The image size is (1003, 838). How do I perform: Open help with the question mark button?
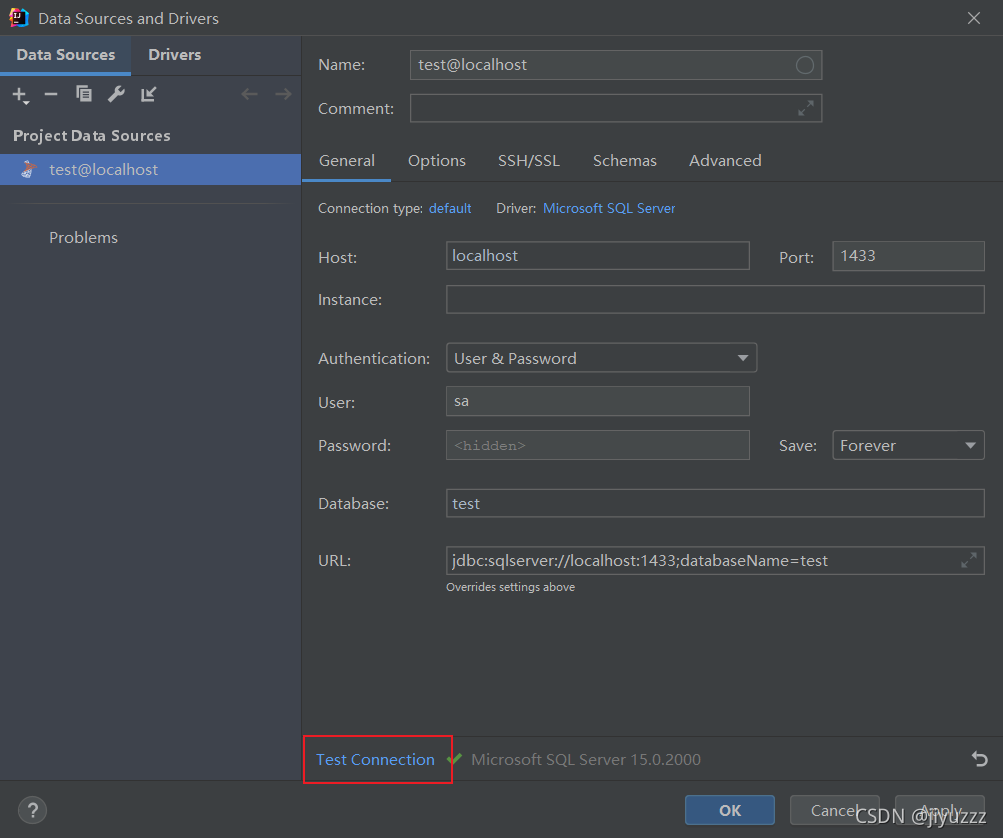pos(33,810)
